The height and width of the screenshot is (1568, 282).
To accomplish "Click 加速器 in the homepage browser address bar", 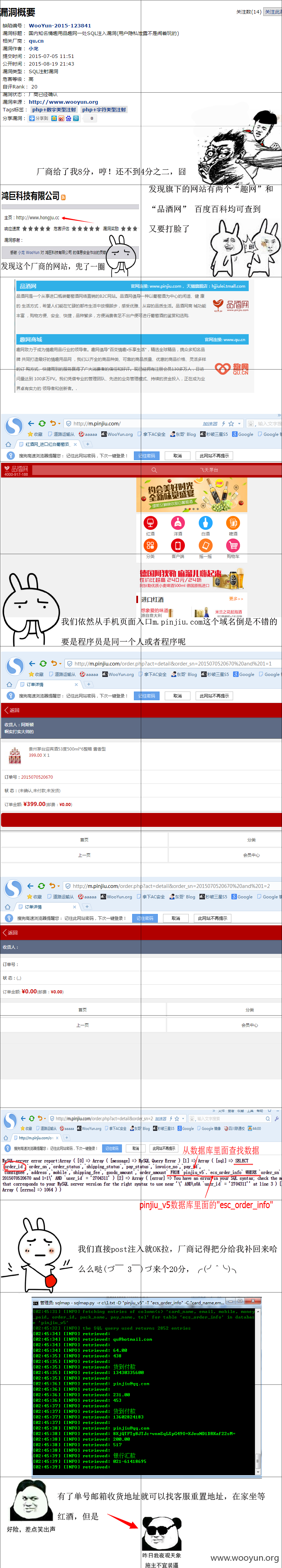I will [210, 423].
